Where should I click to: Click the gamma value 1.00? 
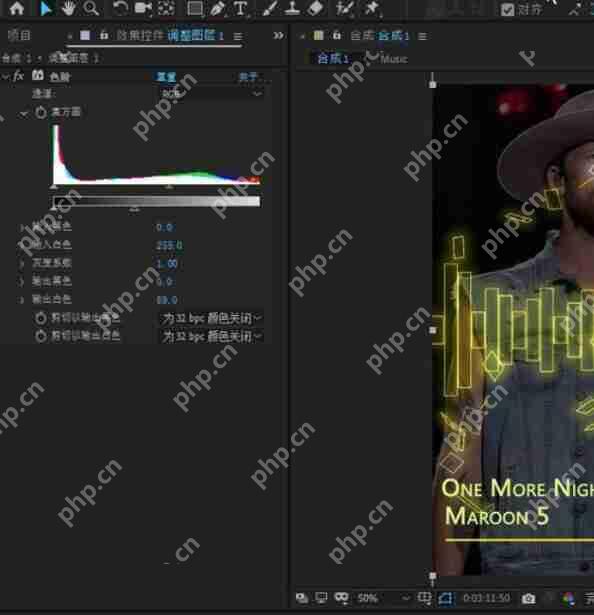tap(168, 264)
